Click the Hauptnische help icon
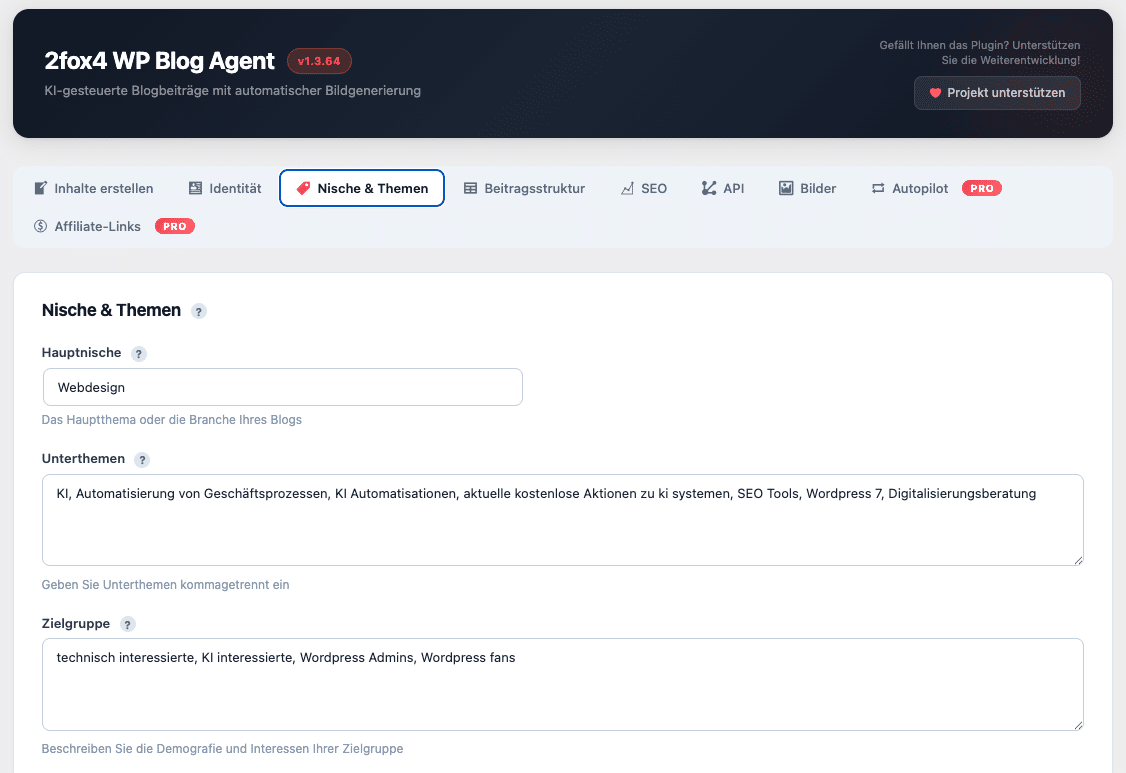 pyautogui.click(x=138, y=353)
